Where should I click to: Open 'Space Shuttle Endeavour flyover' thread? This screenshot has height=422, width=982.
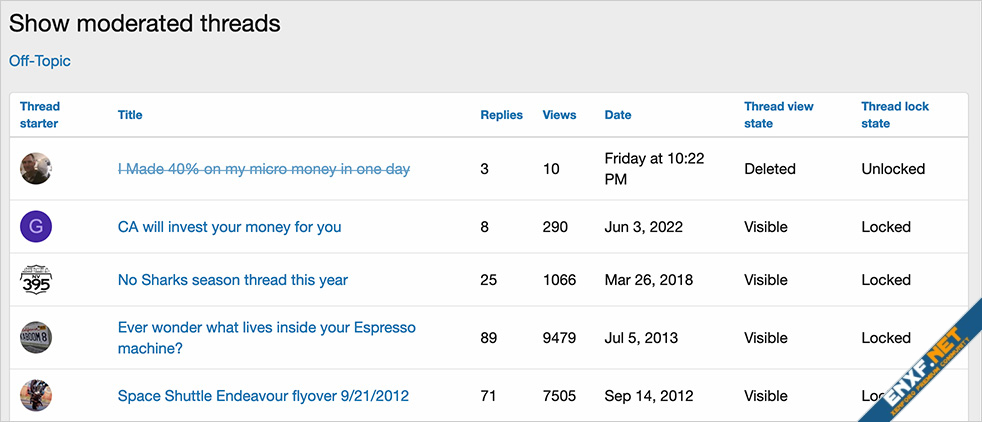click(x=263, y=396)
